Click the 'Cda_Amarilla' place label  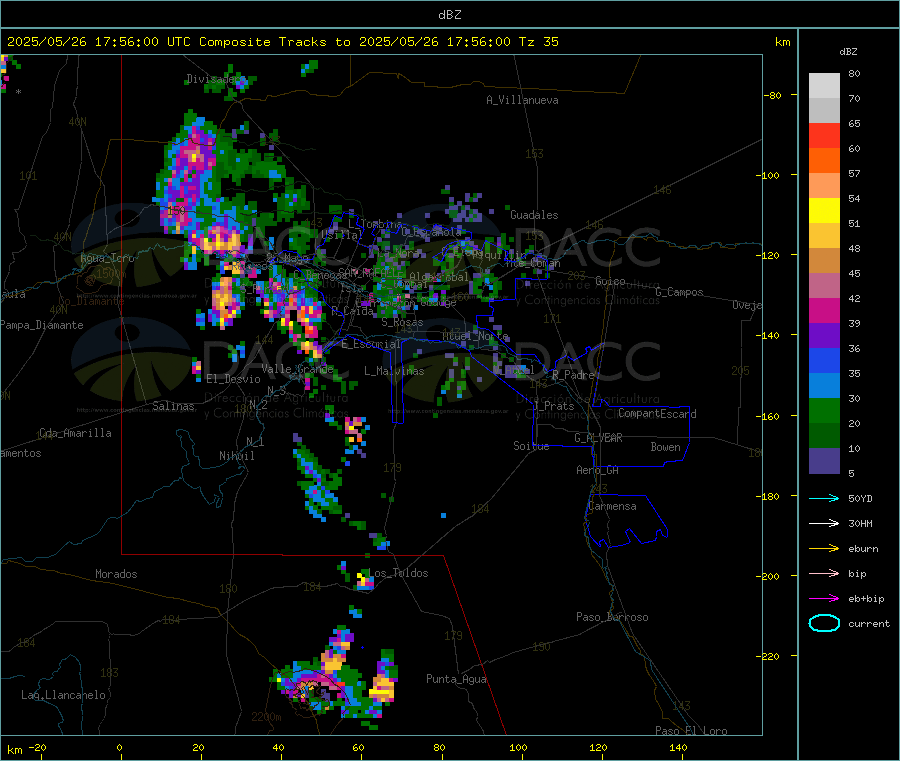[x=75, y=433]
